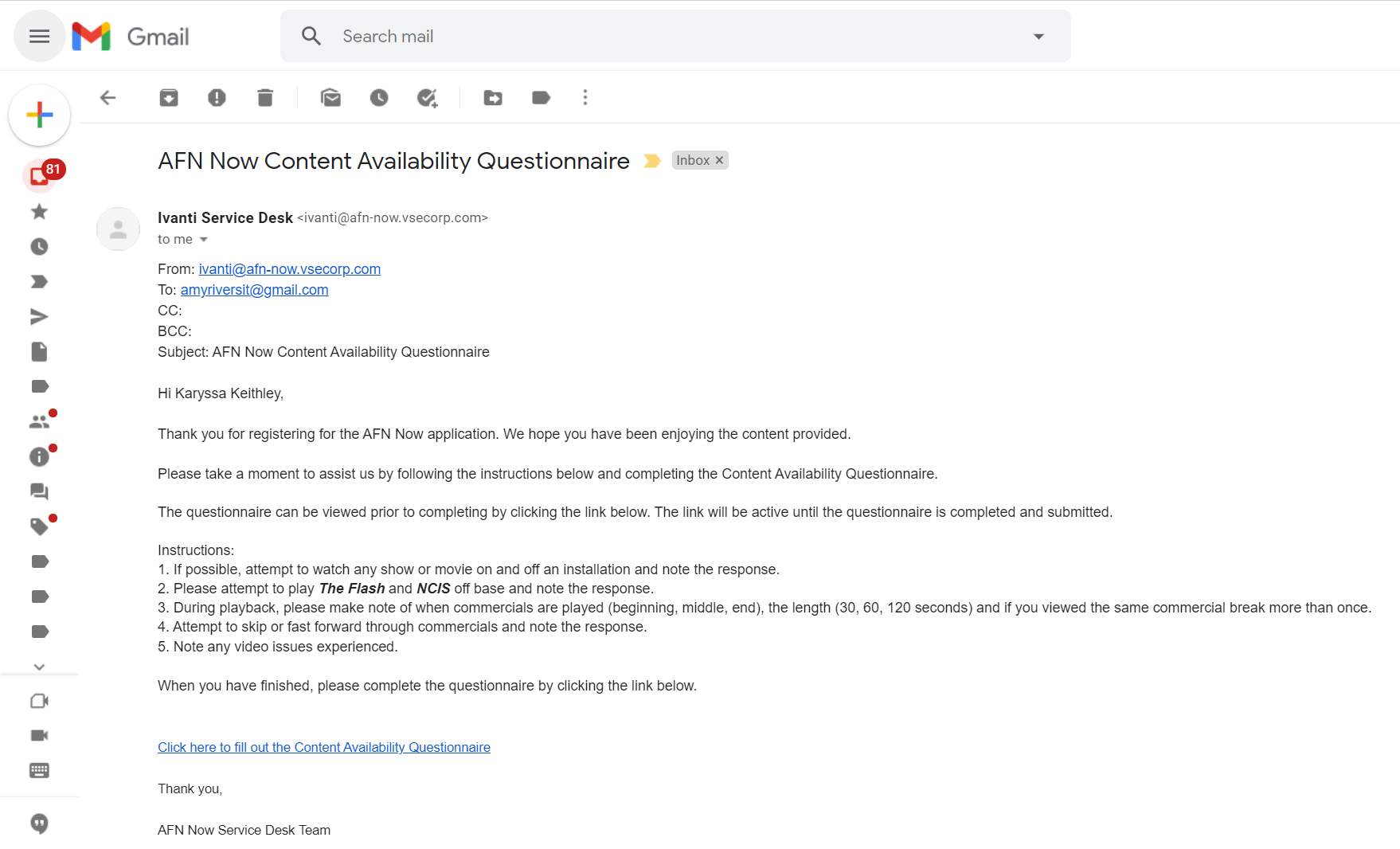Open the More options three-dot menu
1400x849 pixels.
(585, 98)
